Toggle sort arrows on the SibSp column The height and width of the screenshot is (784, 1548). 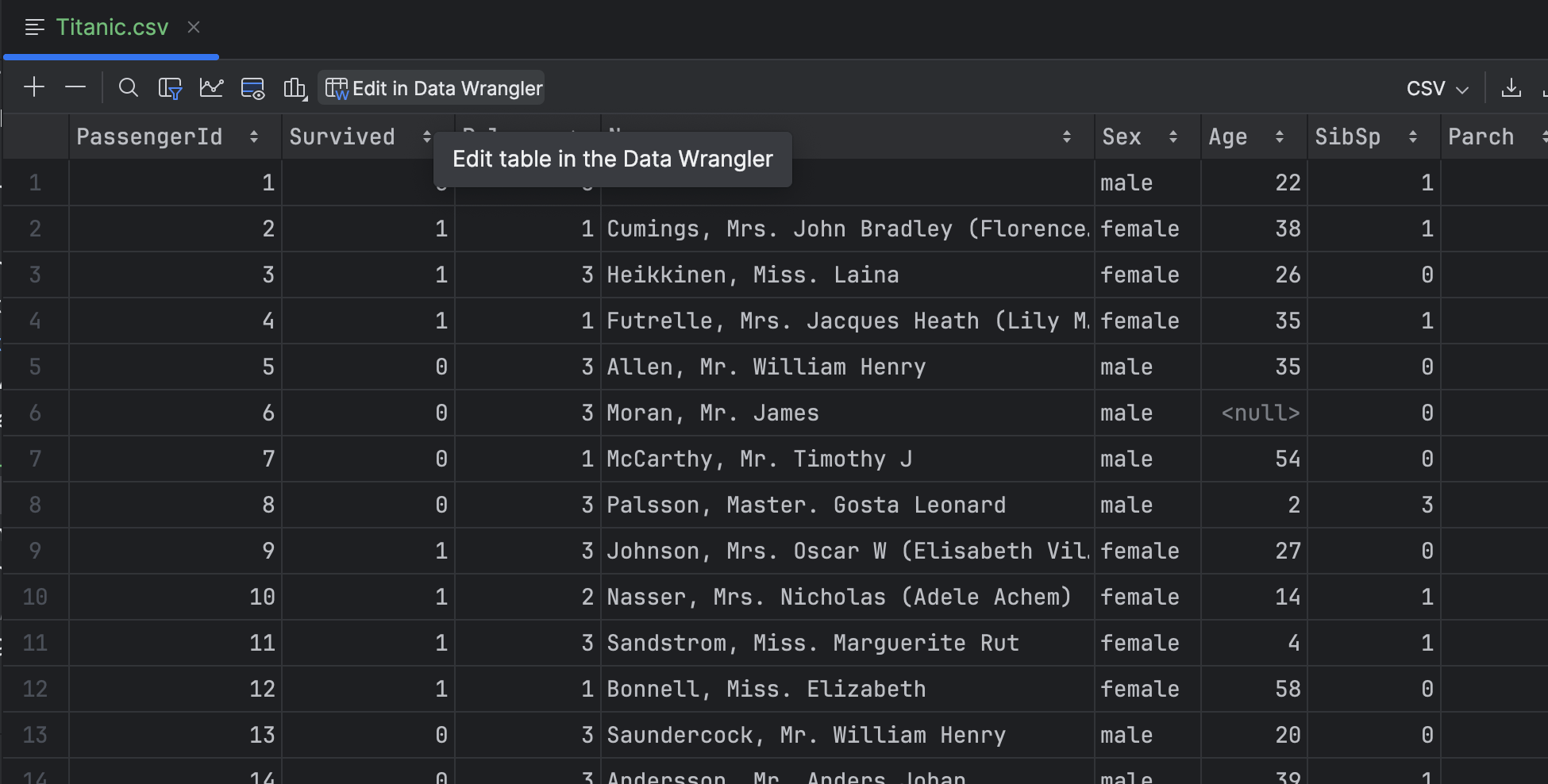click(1412, 137)
